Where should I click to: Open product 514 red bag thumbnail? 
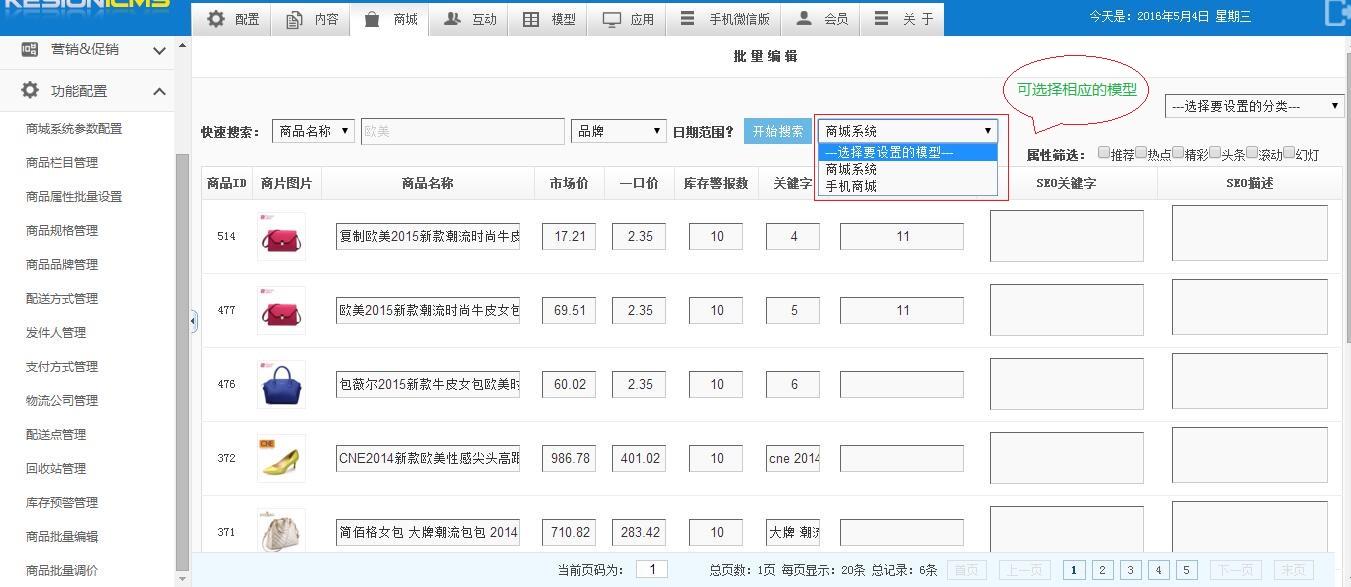coord(281,237)
